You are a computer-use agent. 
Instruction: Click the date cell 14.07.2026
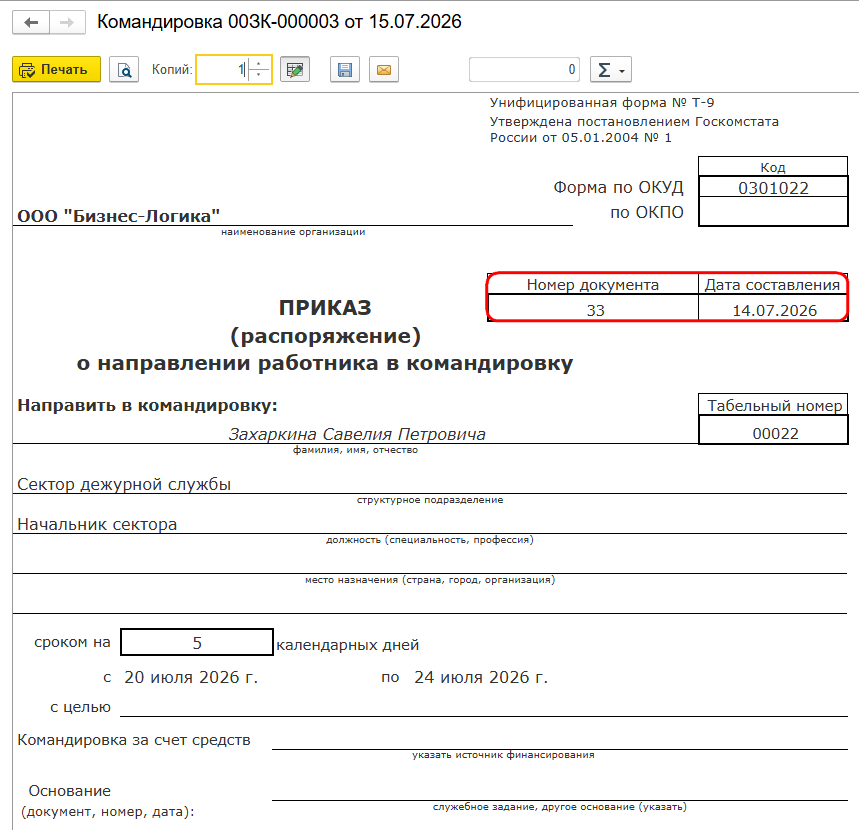coord(774,310)
